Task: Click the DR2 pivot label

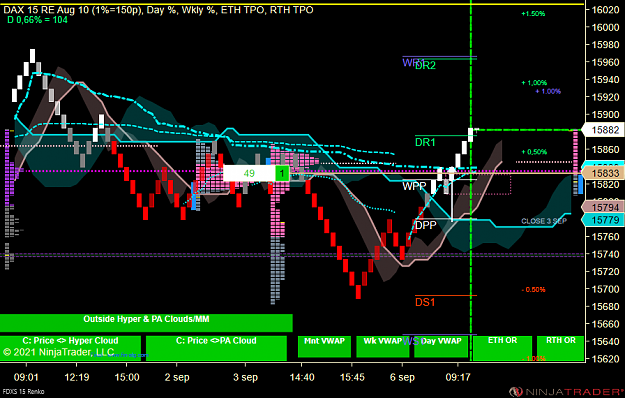Action: click(x=425, y=66)
